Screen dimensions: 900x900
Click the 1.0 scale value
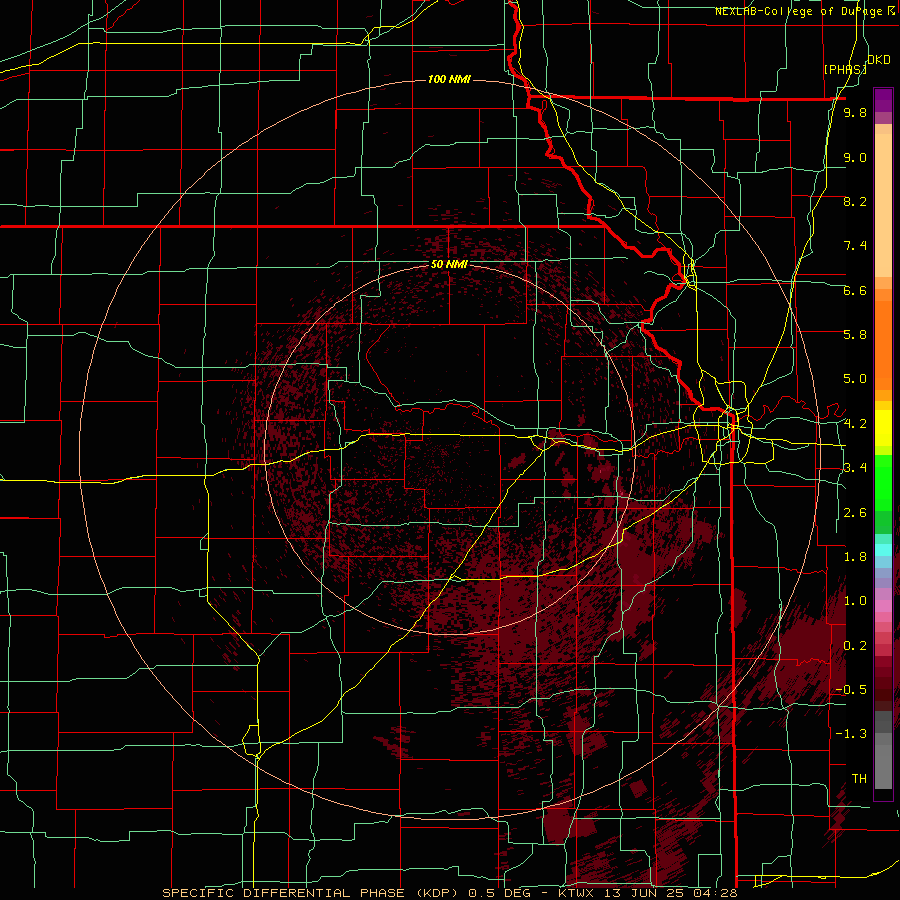[x=855, y=601]
